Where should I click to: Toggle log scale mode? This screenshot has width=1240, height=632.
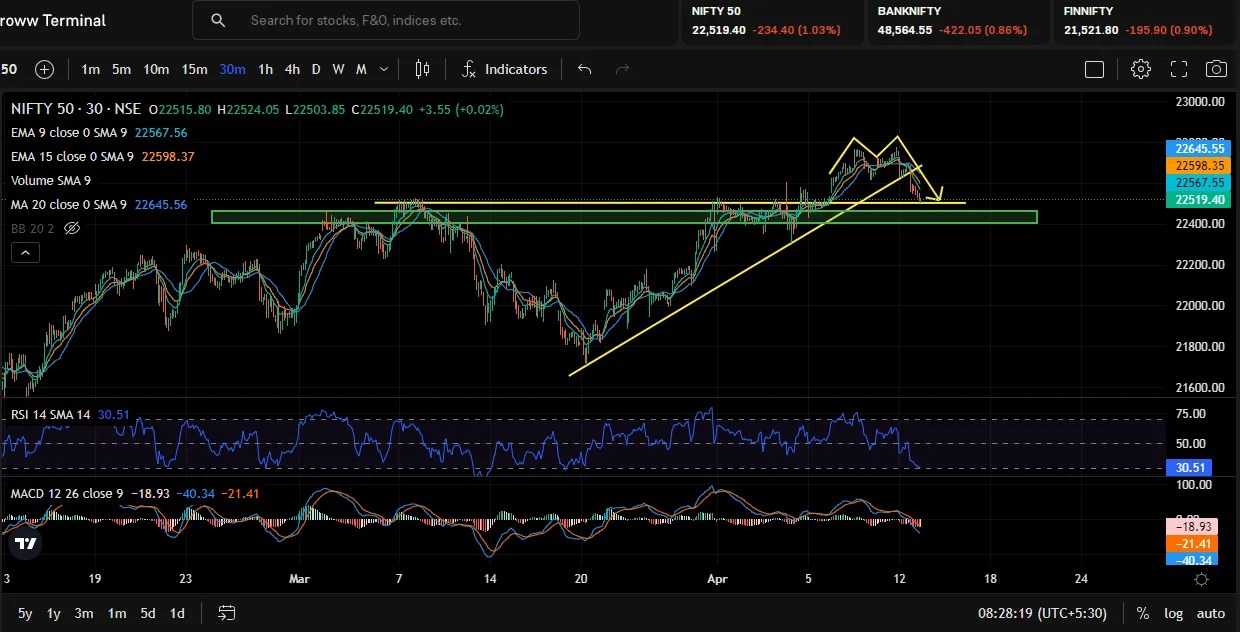click(x=1173, y=613)
